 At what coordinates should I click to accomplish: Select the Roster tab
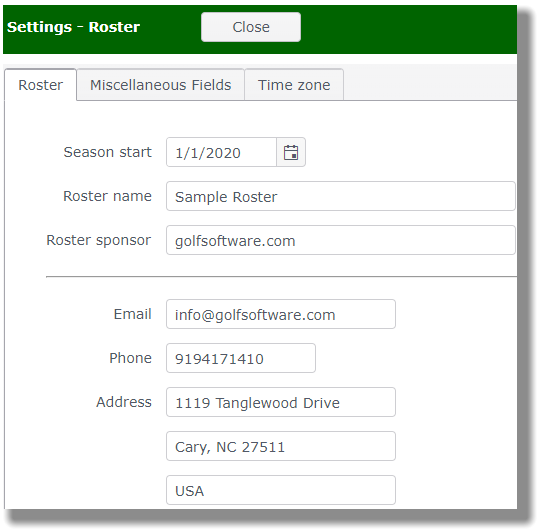40,85
